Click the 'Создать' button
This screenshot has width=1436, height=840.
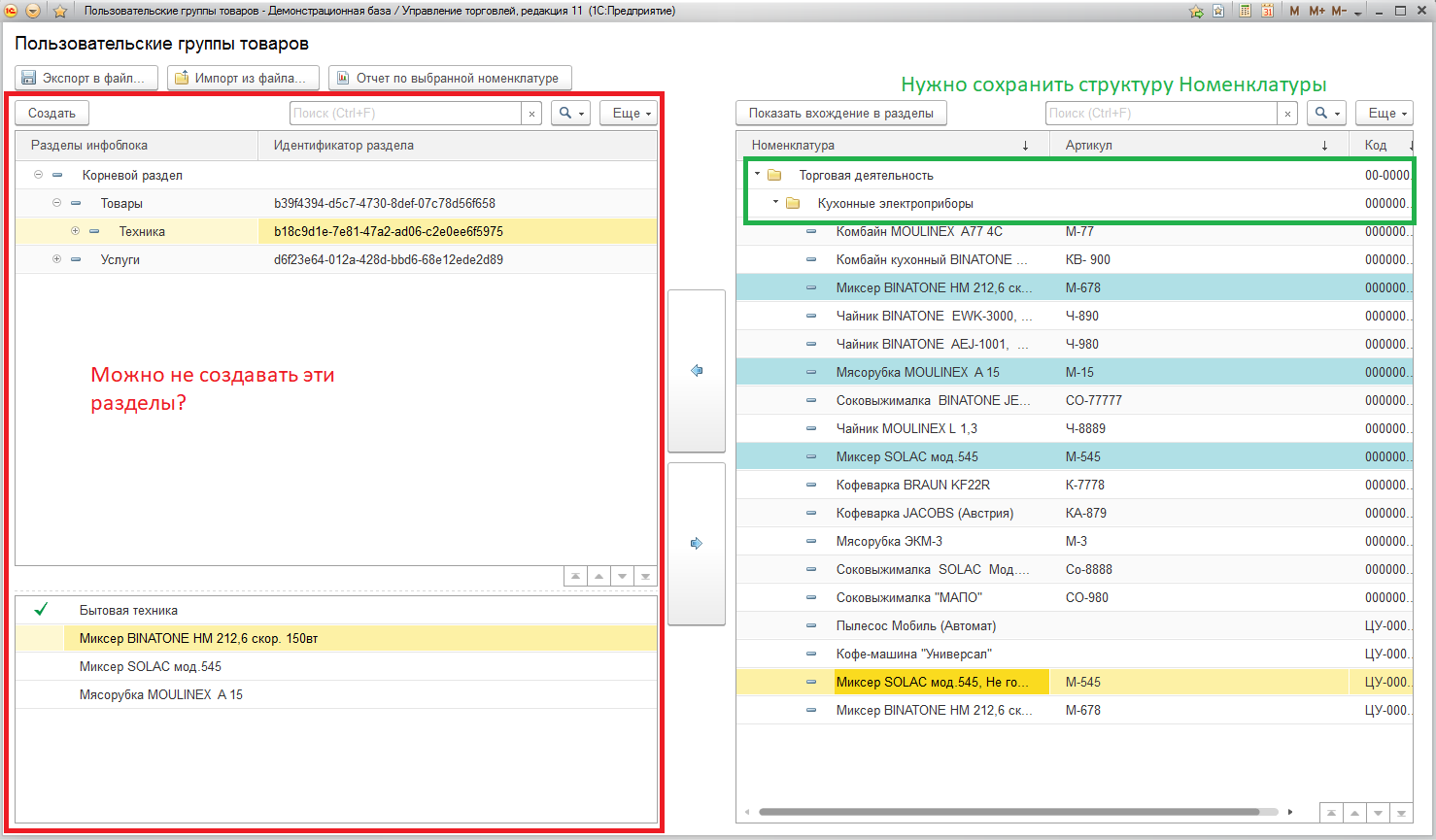(51, 113)
